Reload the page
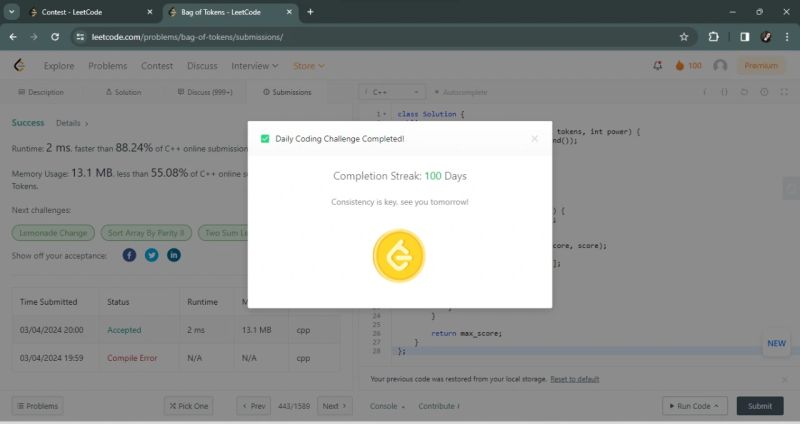Viewport: 800px width, 424px height. click(55, 37)
